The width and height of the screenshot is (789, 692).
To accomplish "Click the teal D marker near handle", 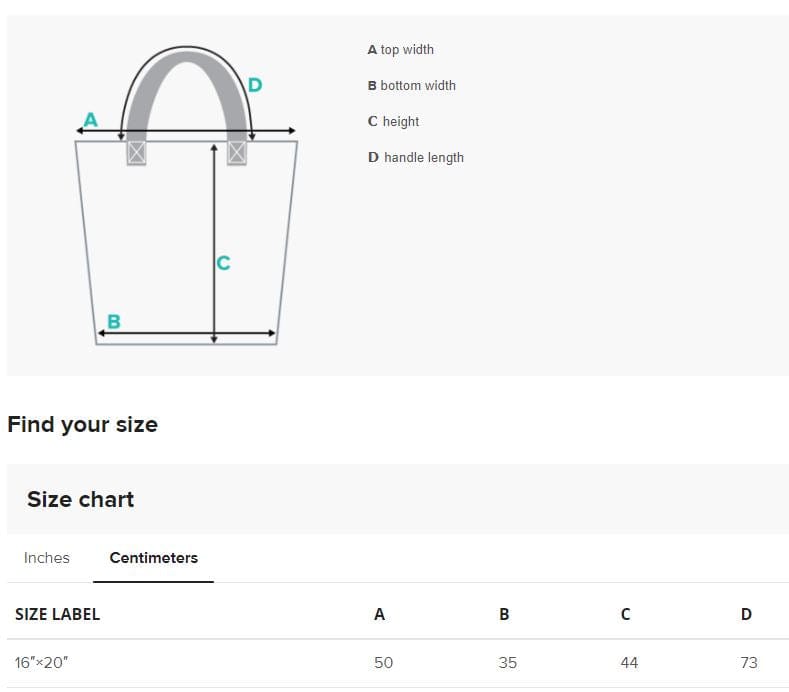I will pos(255,85).
